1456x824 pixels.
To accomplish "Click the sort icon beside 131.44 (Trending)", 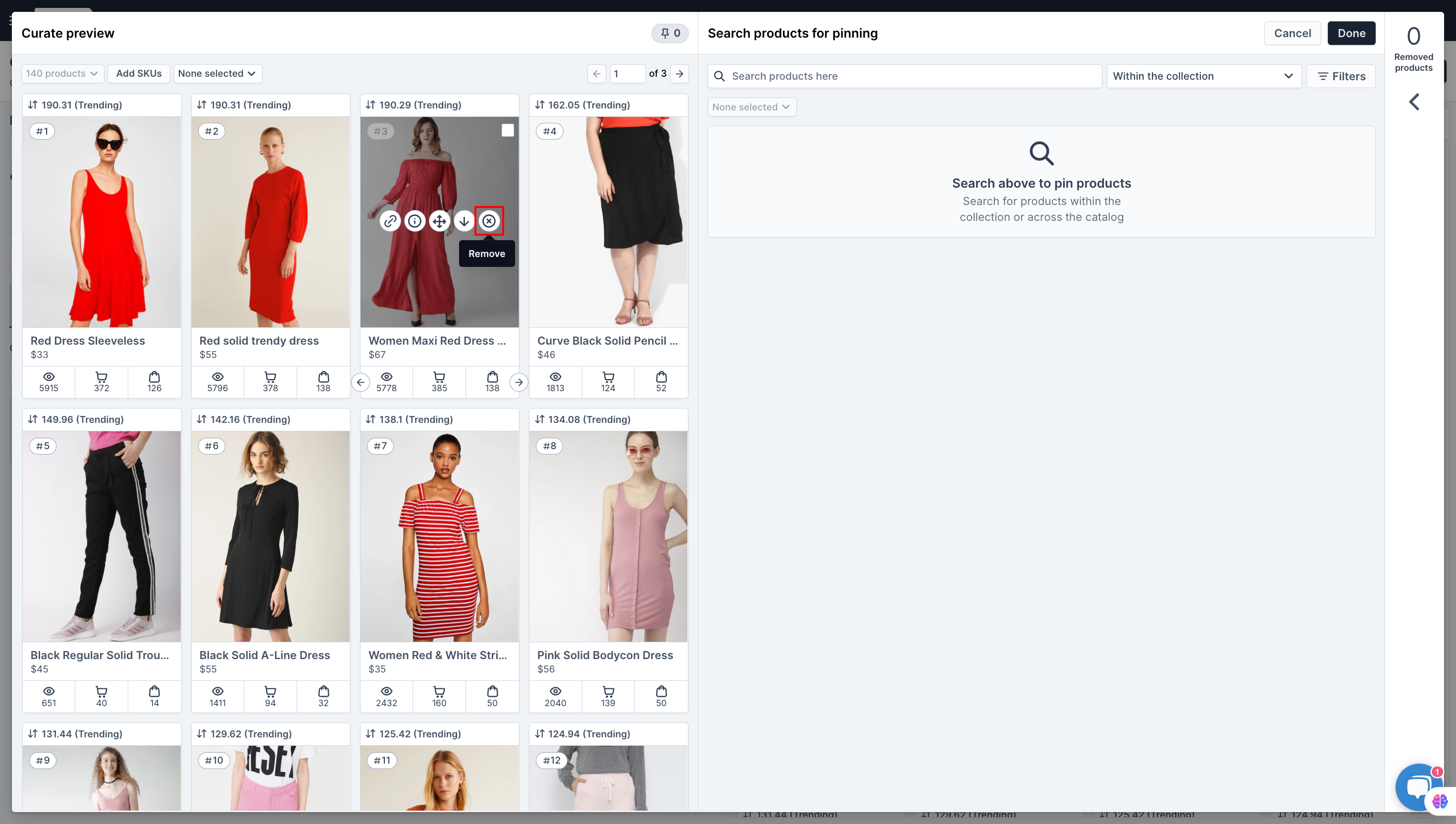I will (x=33, y=734).
